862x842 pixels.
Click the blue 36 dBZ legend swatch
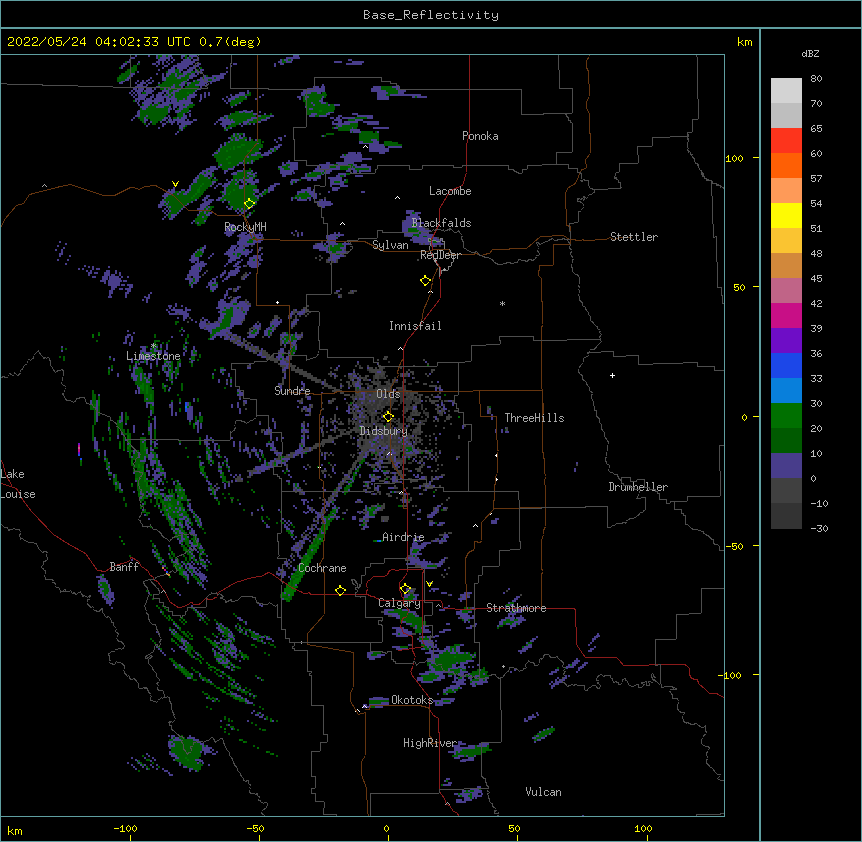pyautogui.click(x=786, y=365)
